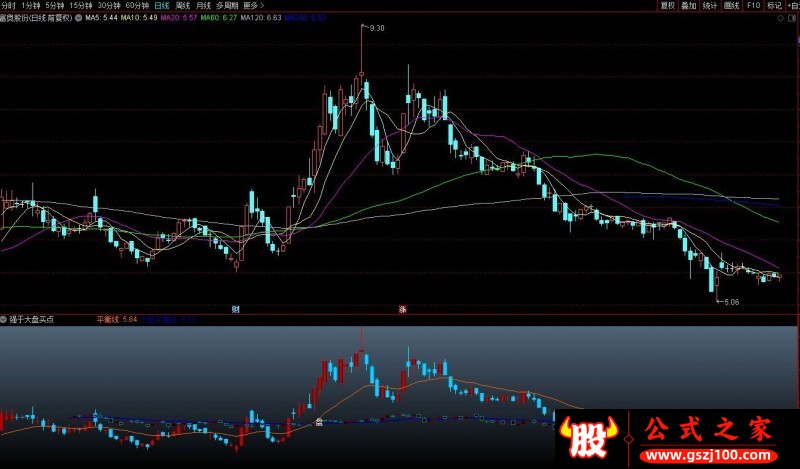The width and height of the screenshot is (800, 469).
Task: Click the 9.30 high price label
Action: (377, 28)
